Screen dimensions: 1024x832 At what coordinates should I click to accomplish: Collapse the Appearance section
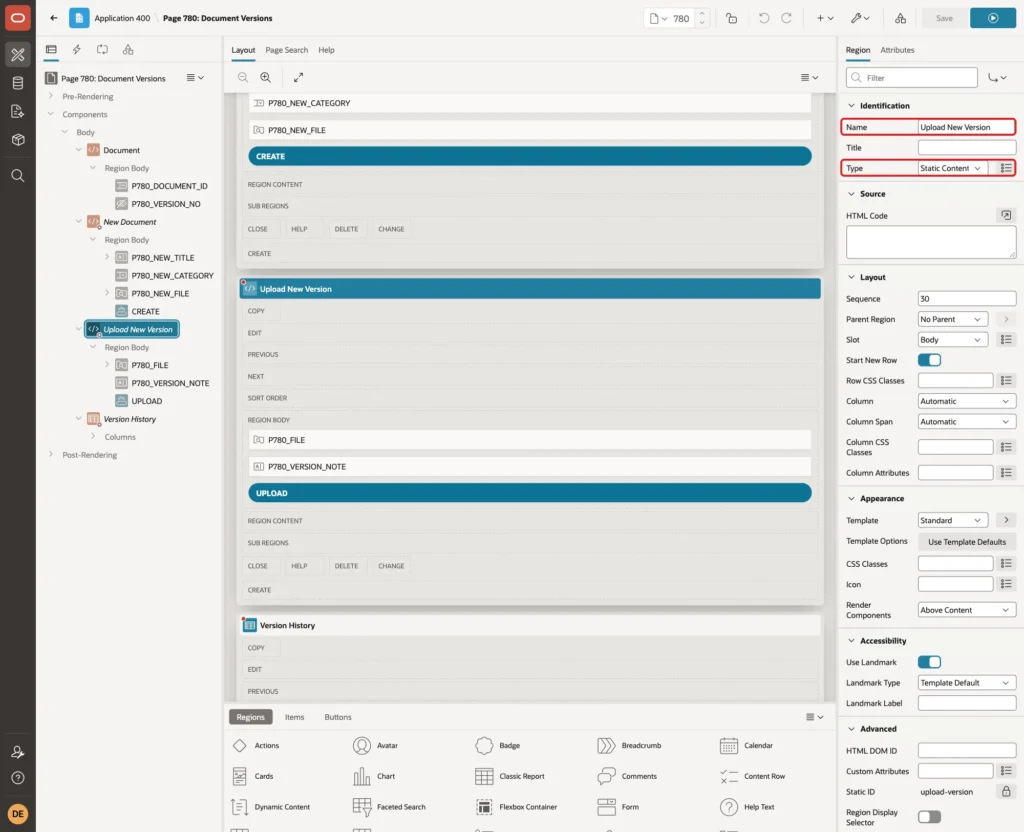(x=851, y=499)
